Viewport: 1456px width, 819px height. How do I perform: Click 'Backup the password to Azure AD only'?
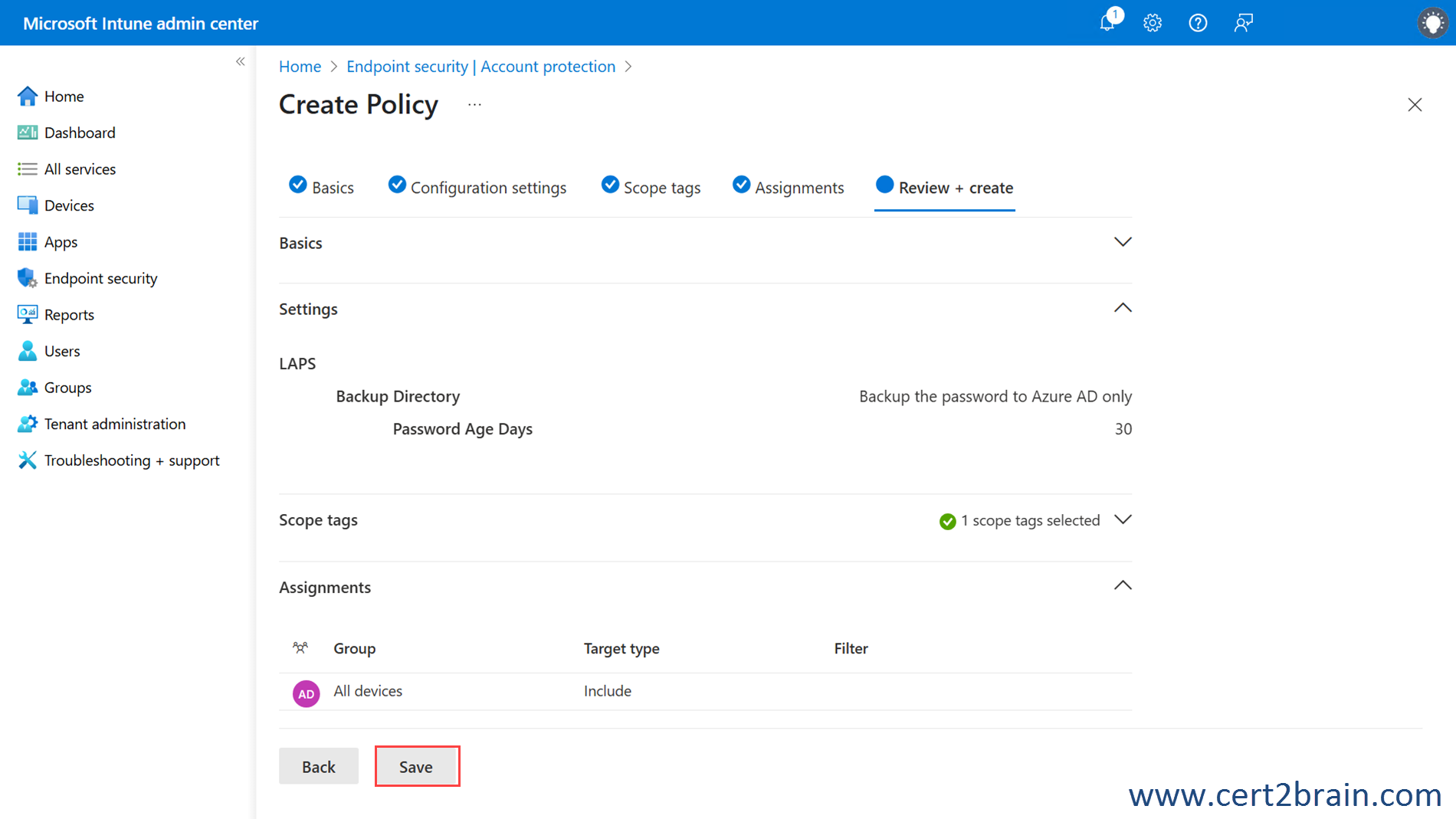coord(995,396)
